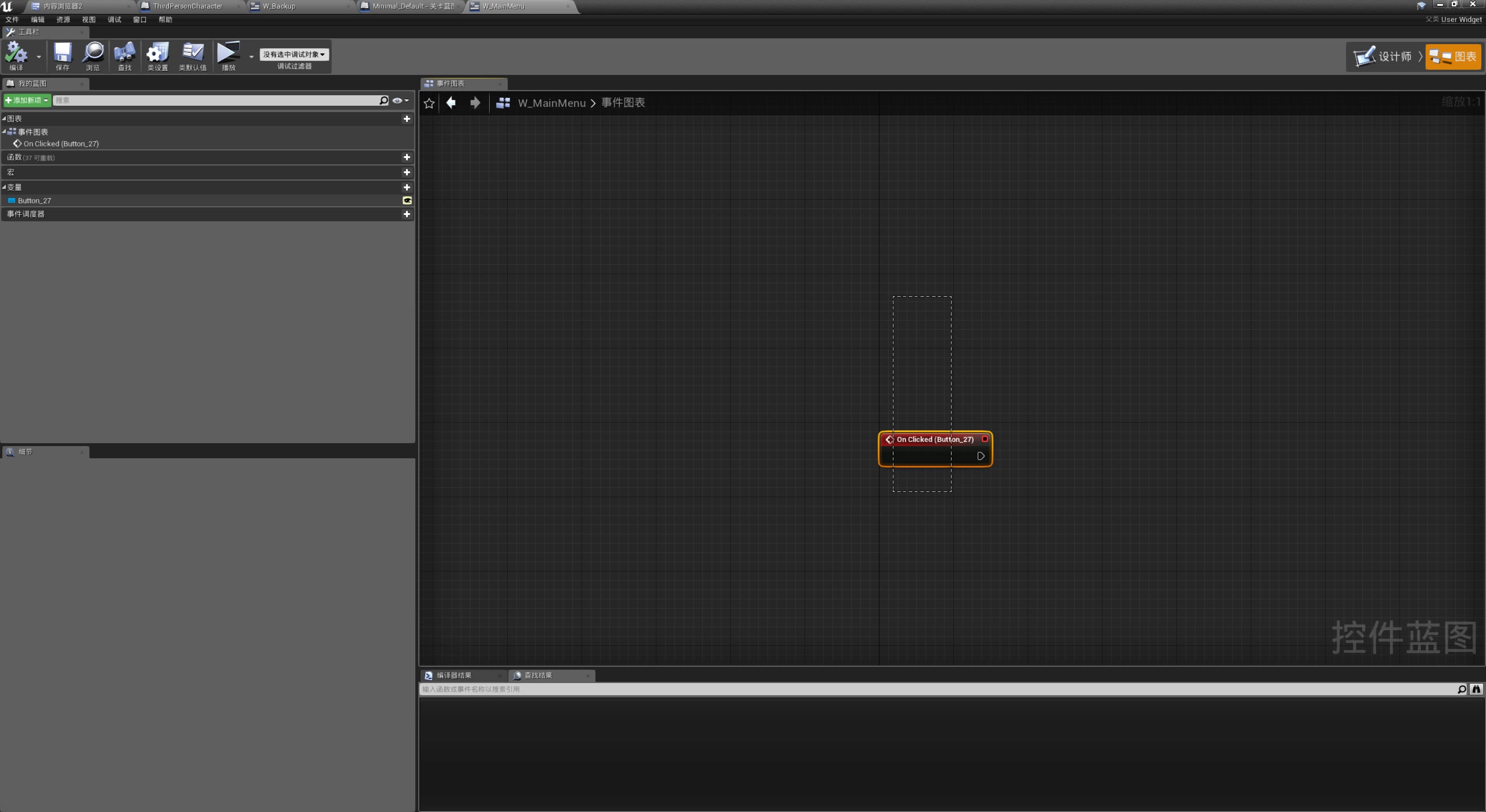Toggle Button_27 editable eye icon
The height and width of the screenshot is (812, 1486).
click(x=407, y=200)
